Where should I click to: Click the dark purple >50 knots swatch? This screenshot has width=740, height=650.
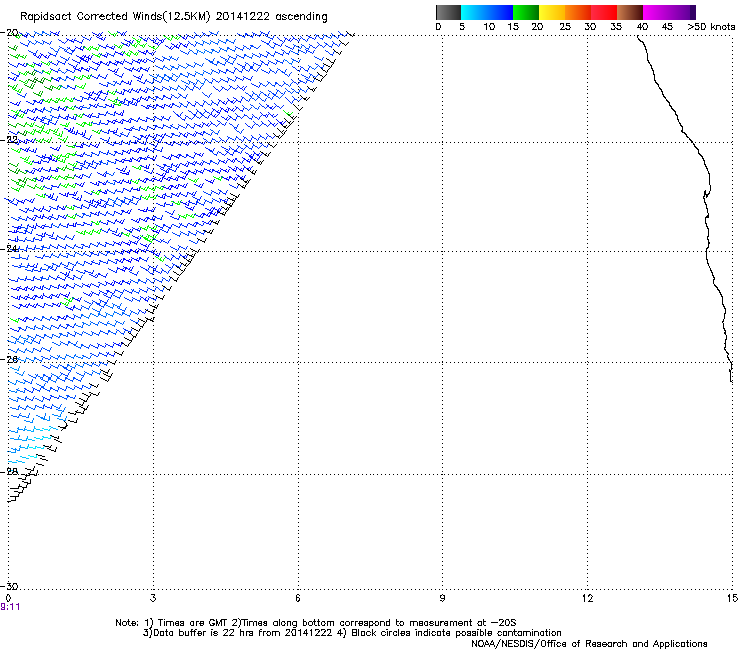coord(693,12)
